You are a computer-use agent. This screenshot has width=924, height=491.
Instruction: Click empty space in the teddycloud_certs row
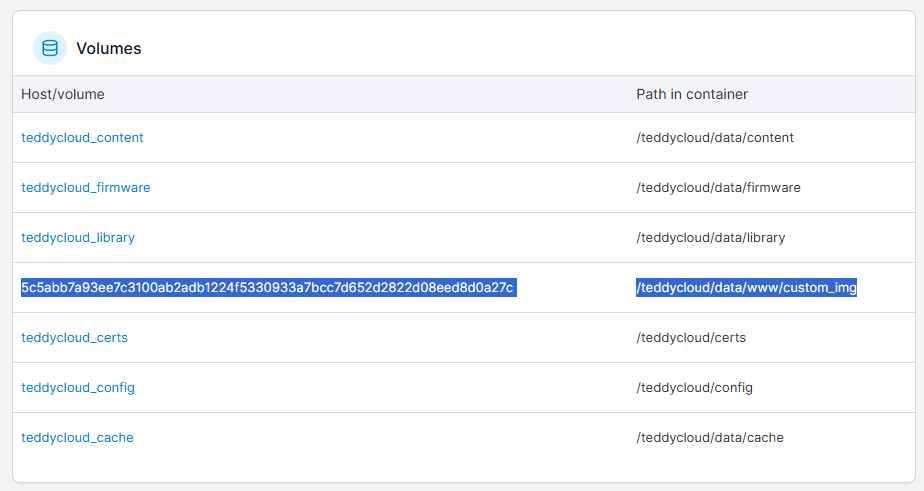383,338
